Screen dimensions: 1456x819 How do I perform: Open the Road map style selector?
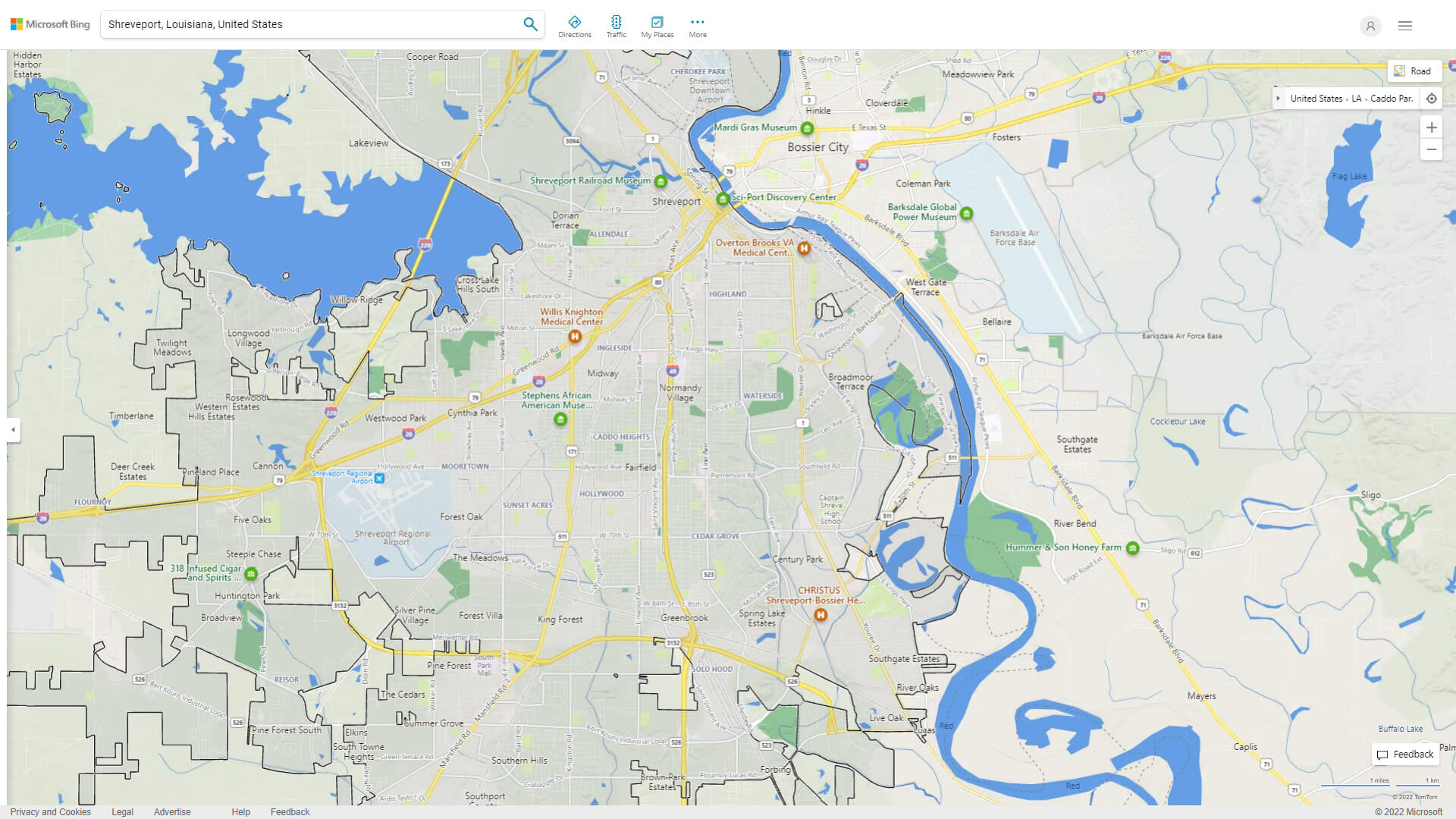[x=1414, y=71]
